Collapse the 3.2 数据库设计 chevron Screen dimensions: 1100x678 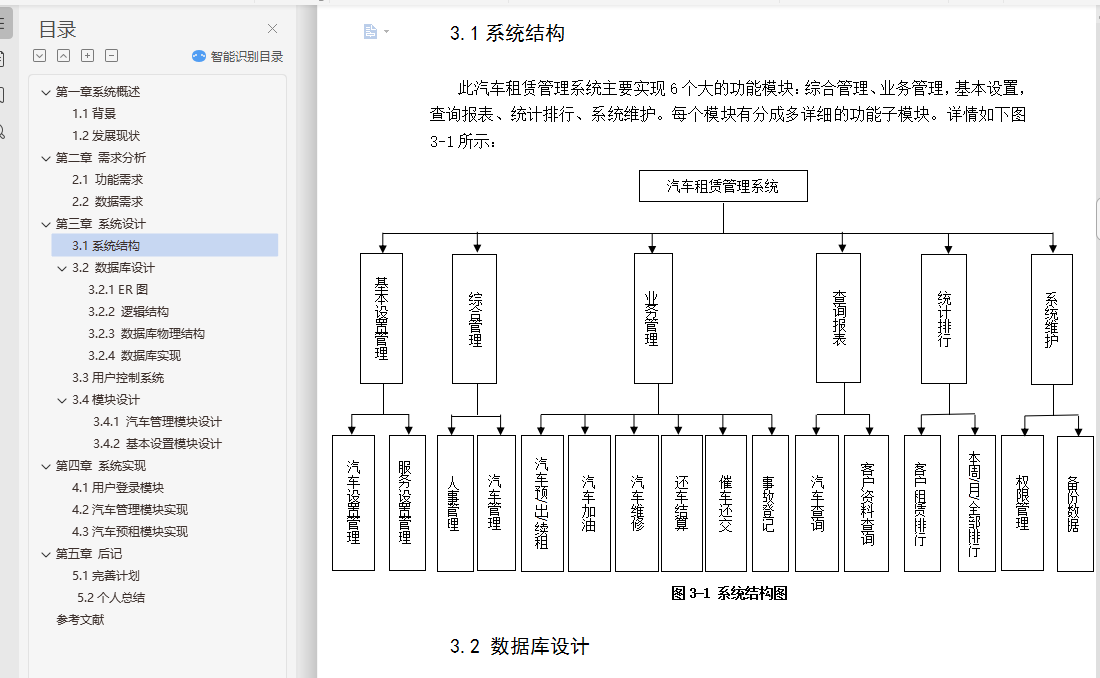coord(62,268)
